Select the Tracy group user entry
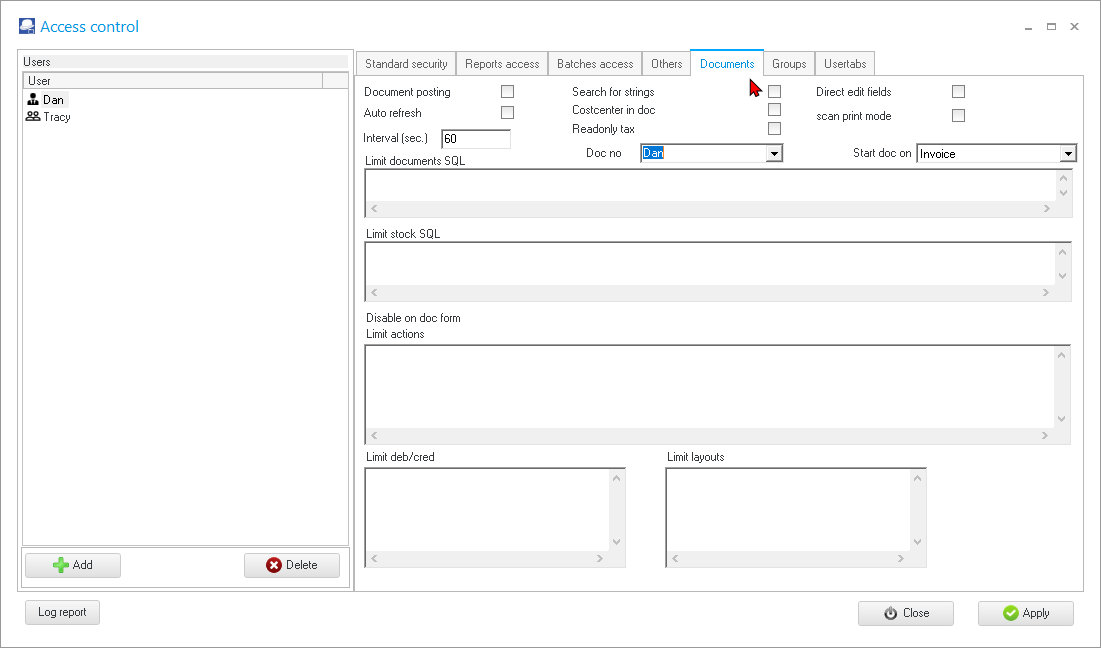The width and height of the screenshot is (1101, 648). pyautogui.click(x=55, y=117)
